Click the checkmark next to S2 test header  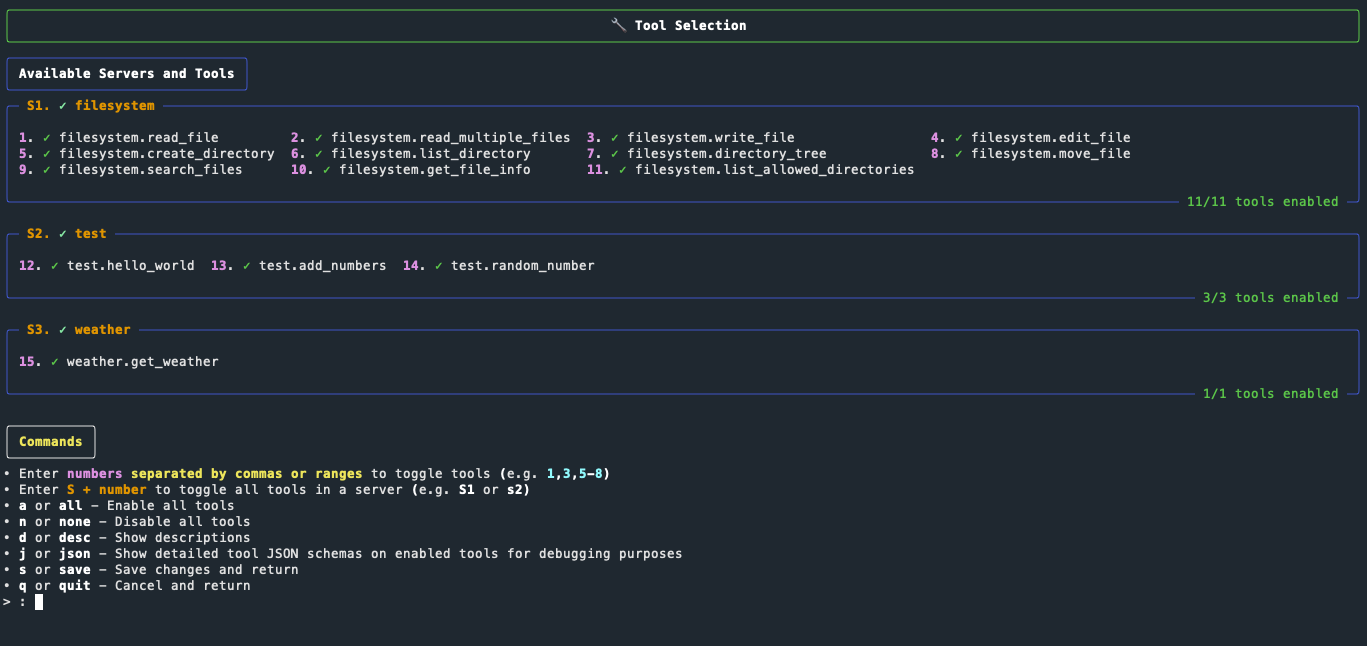[63, 234]
